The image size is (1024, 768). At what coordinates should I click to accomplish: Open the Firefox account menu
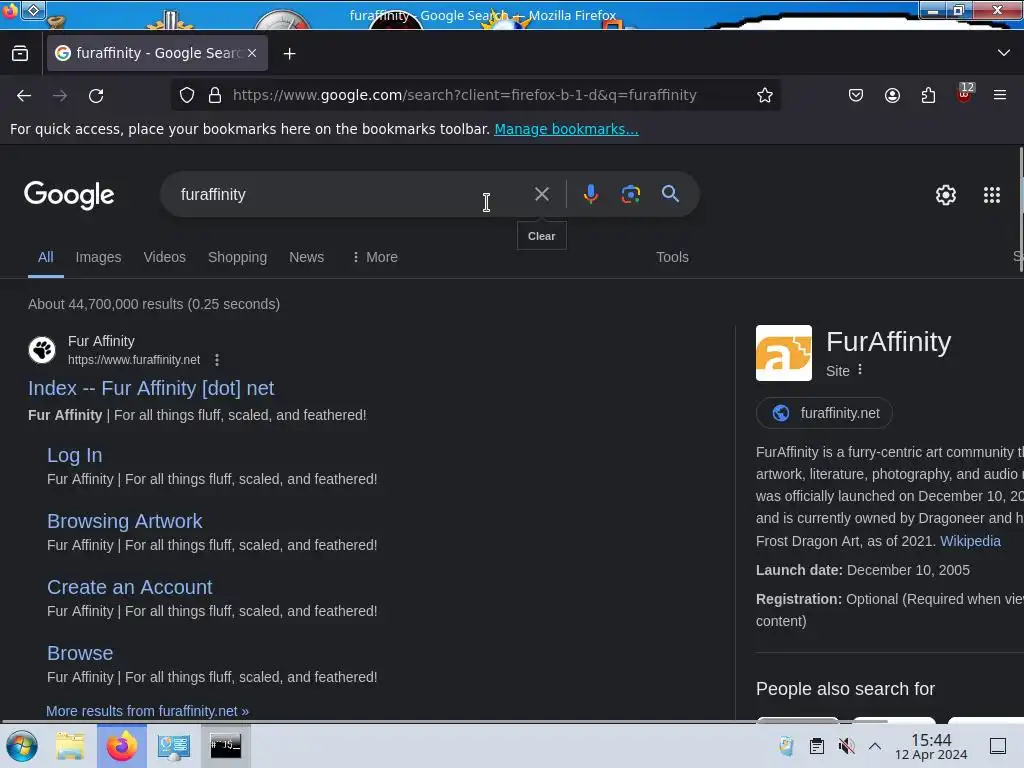892,95
